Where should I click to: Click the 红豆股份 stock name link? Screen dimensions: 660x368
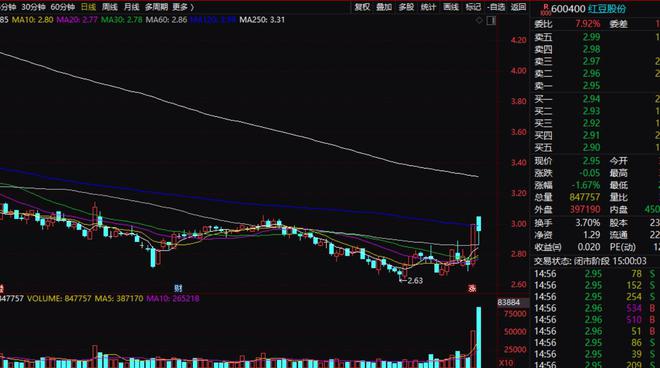pos(607,9)
